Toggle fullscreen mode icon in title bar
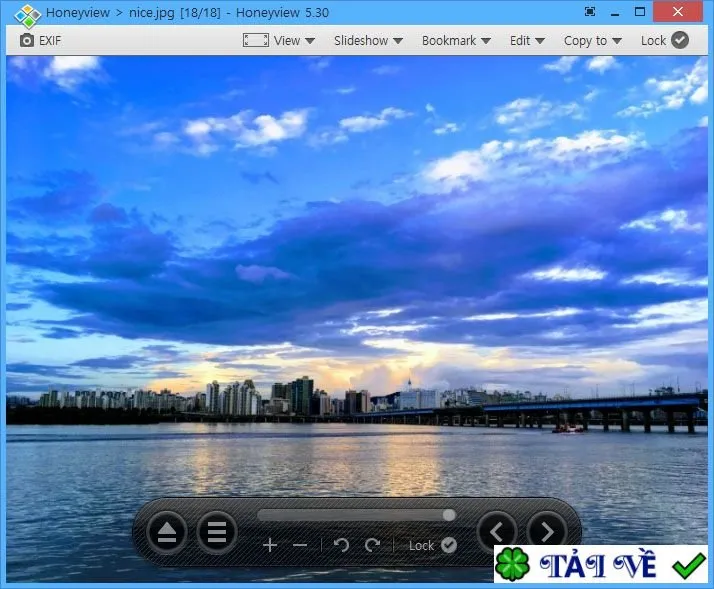The width and height of the screenshot is (714, 589). (590, 12)
